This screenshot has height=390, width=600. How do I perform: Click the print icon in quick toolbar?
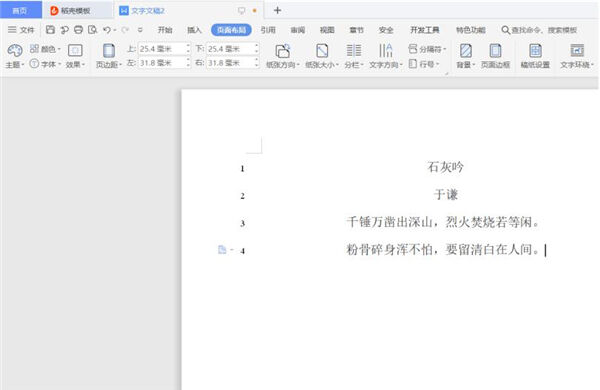[78, 30]
